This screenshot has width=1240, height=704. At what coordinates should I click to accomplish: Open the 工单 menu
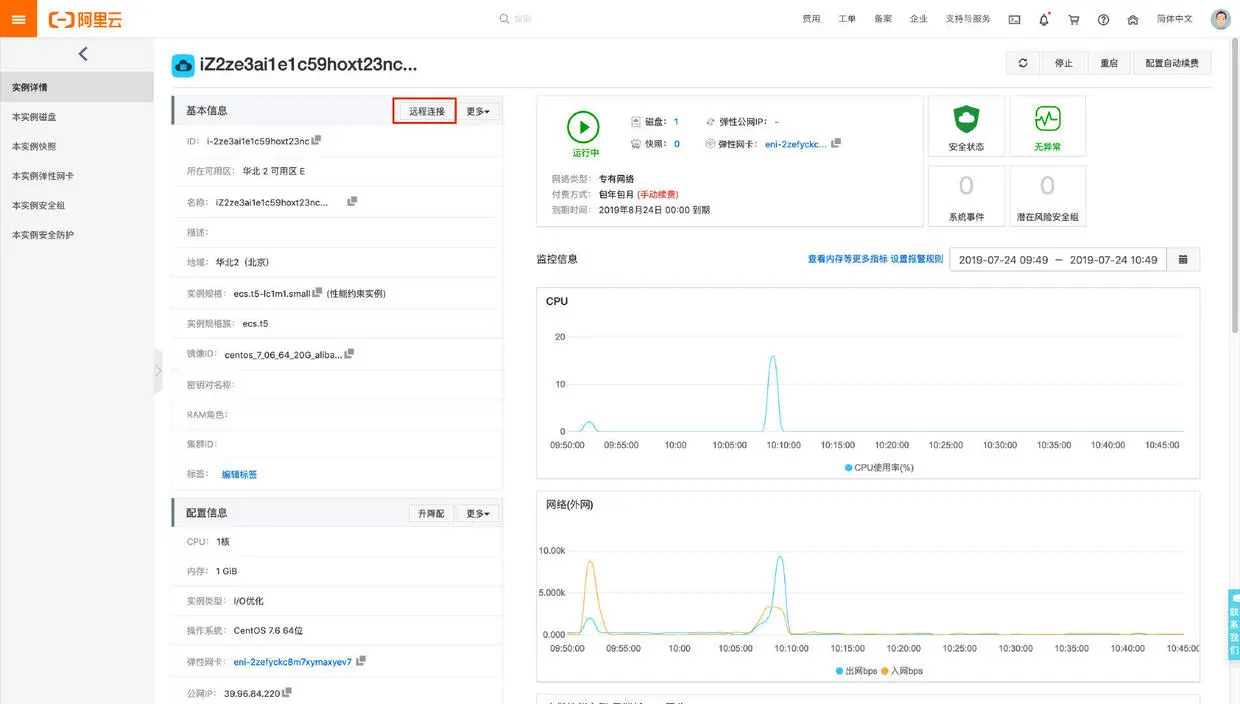[x=847, y=19]
